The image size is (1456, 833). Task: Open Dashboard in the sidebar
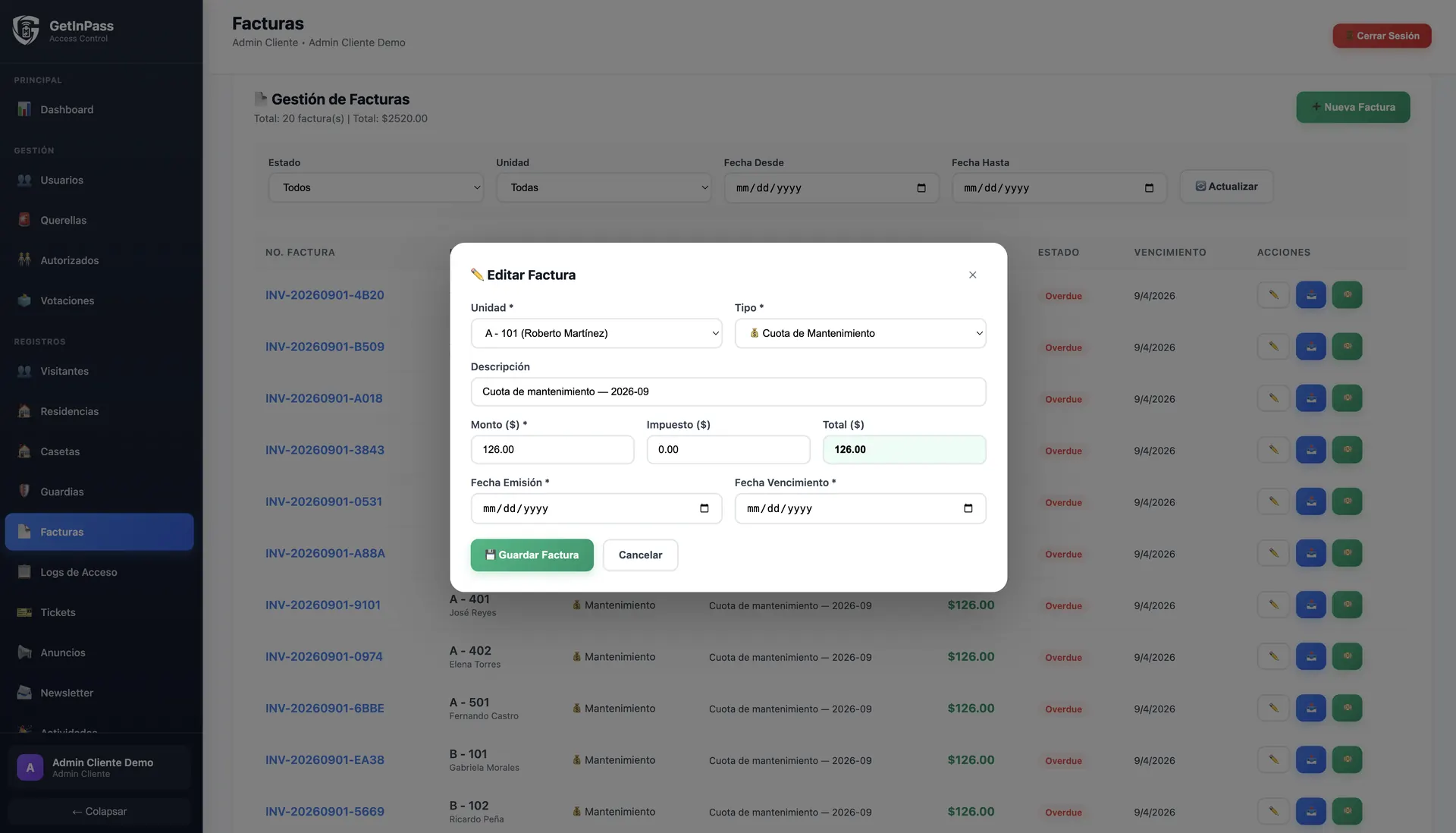click(x=99, y=109)
